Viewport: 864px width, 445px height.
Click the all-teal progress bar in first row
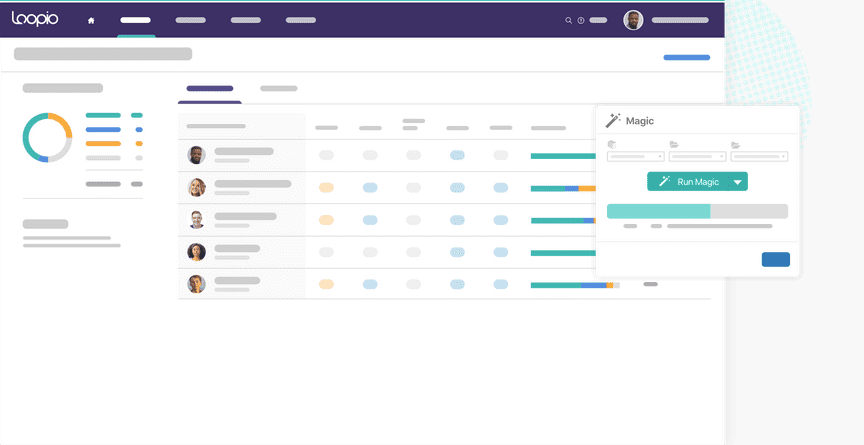click(x=563, y=156)
